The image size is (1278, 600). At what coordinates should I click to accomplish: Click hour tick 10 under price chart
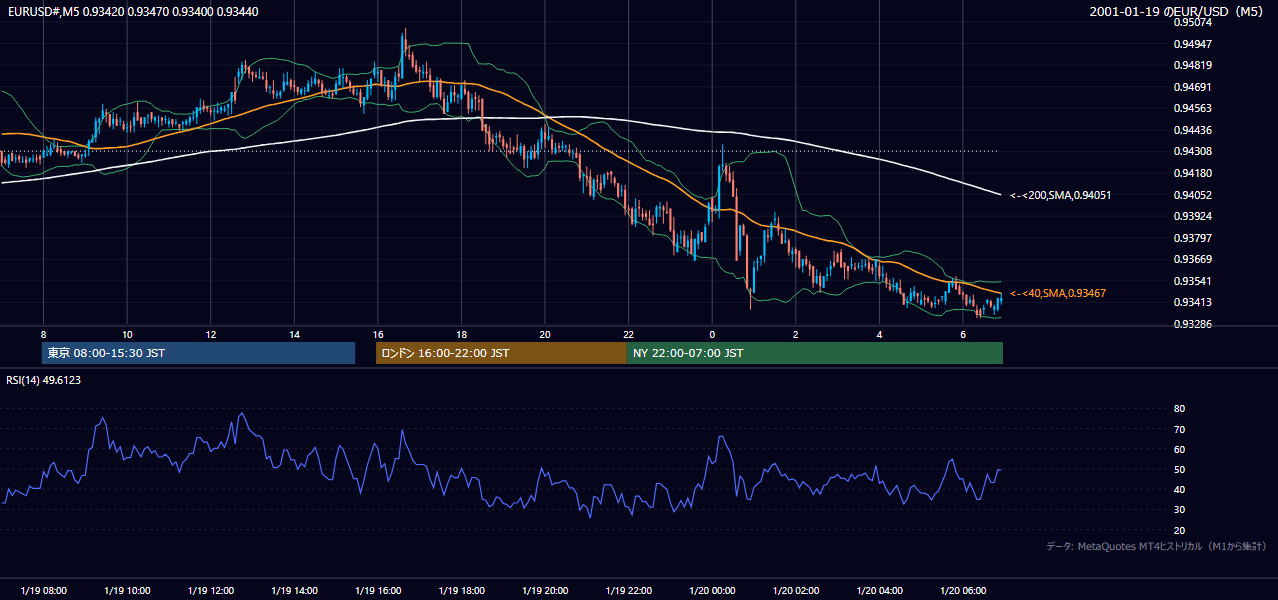point(127,334)
